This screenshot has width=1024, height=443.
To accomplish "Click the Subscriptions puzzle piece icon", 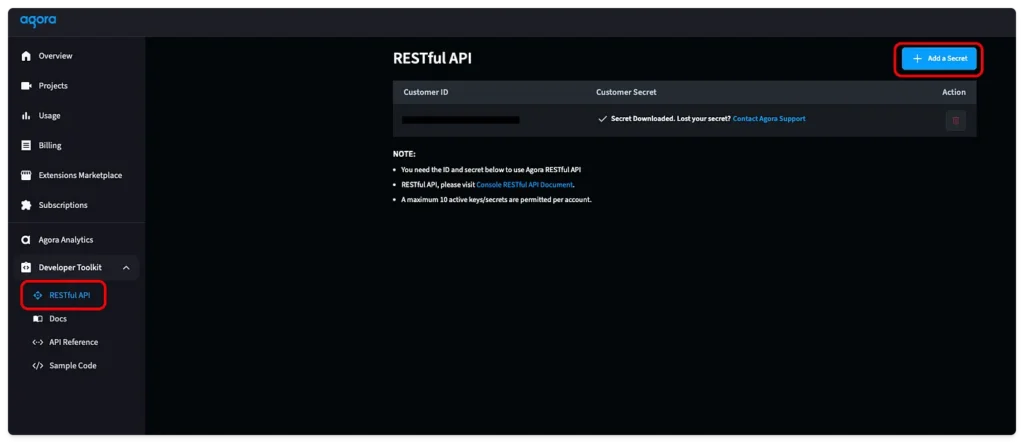I will pyautogui.click(x=26, y=205).
